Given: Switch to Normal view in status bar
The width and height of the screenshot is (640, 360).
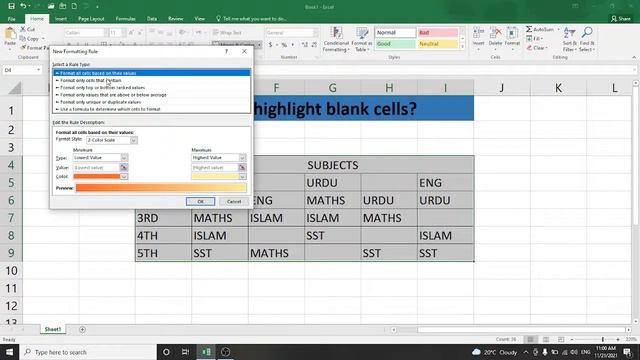Looking at the screenshot, I should tap(530, 339).
